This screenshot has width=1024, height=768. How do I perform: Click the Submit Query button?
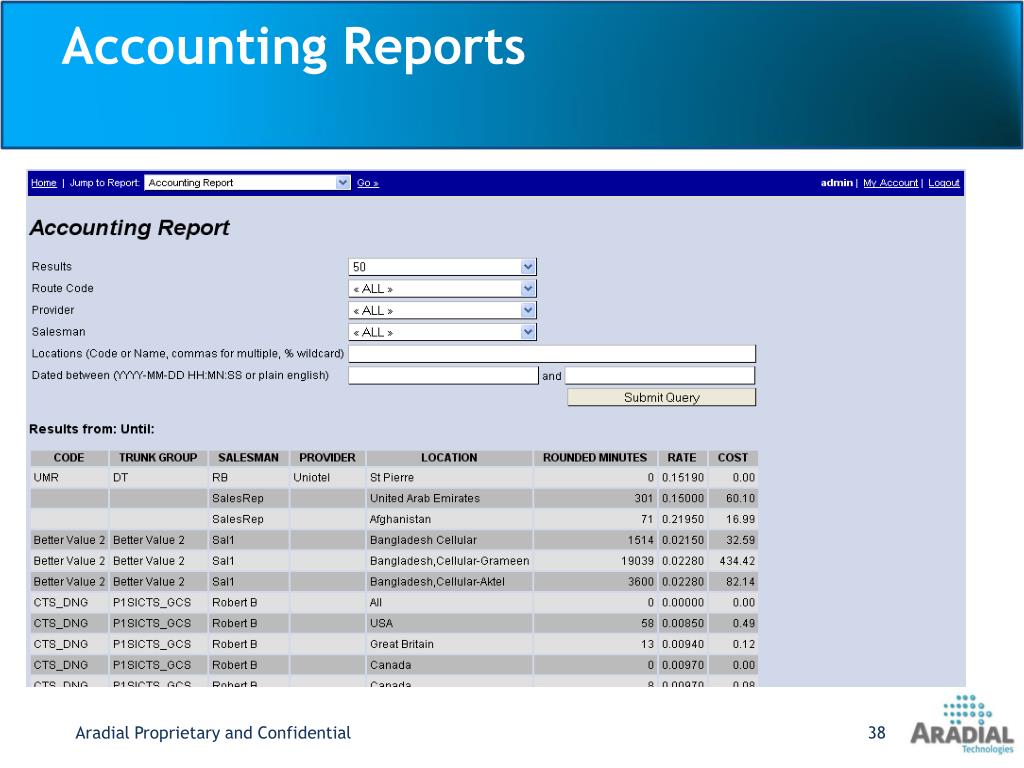[662, 397]
